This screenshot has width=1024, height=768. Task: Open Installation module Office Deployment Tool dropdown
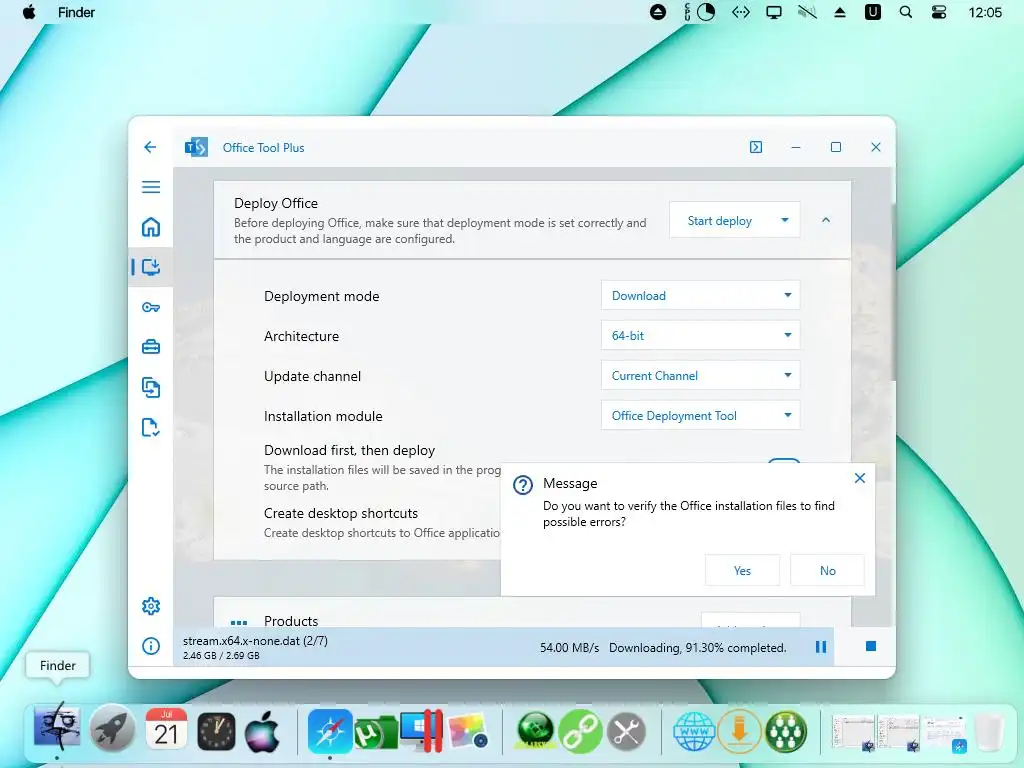click(x=700, y=415)
